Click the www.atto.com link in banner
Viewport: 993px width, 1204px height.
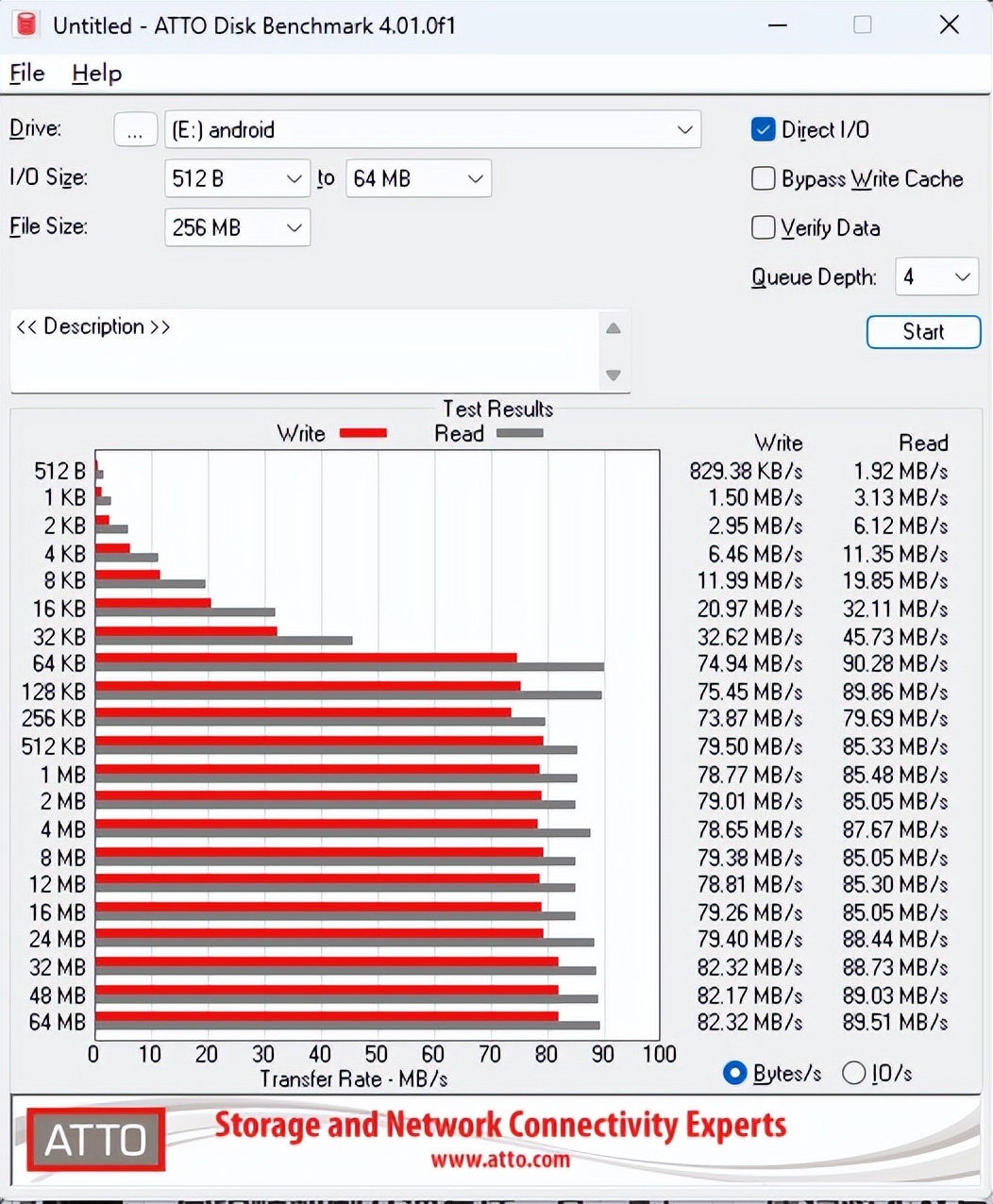click(500, 1159)
